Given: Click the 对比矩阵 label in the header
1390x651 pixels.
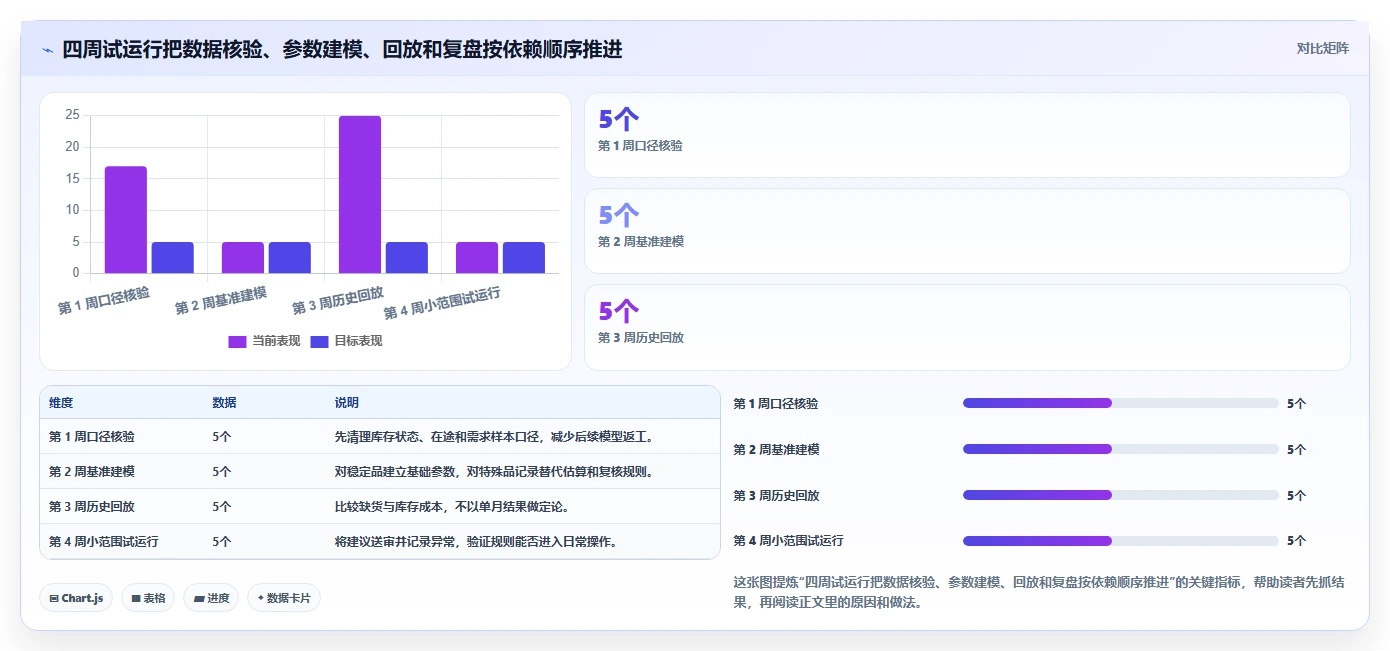Looking at the screenshot, I should (1322, 48).
